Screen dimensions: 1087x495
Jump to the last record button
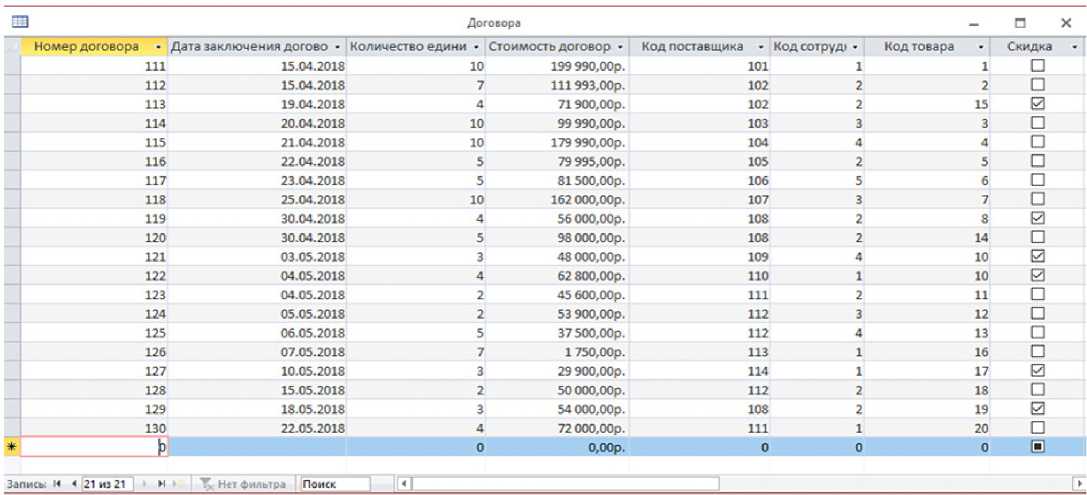(161, 484)
